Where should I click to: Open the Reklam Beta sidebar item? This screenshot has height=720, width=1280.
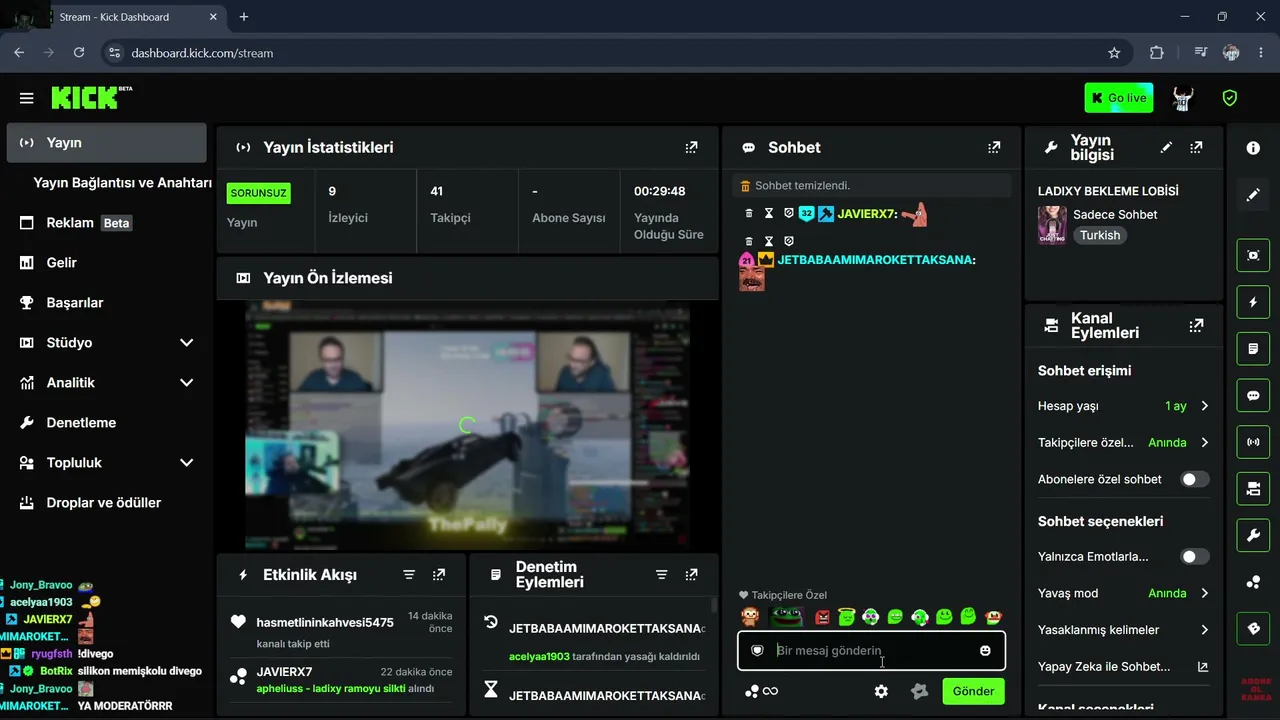pos(106,223)
